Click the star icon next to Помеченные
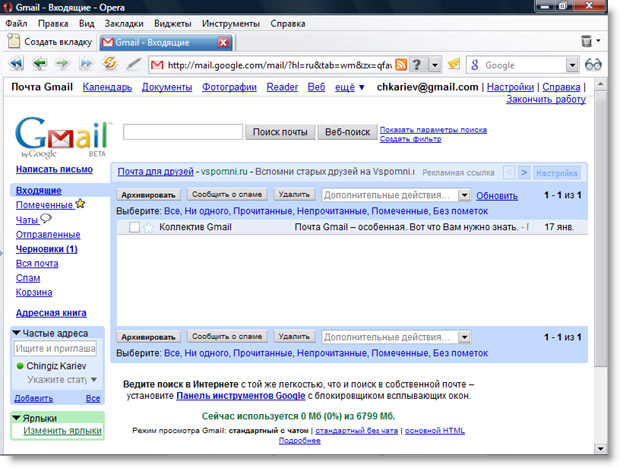 point(80,204)
